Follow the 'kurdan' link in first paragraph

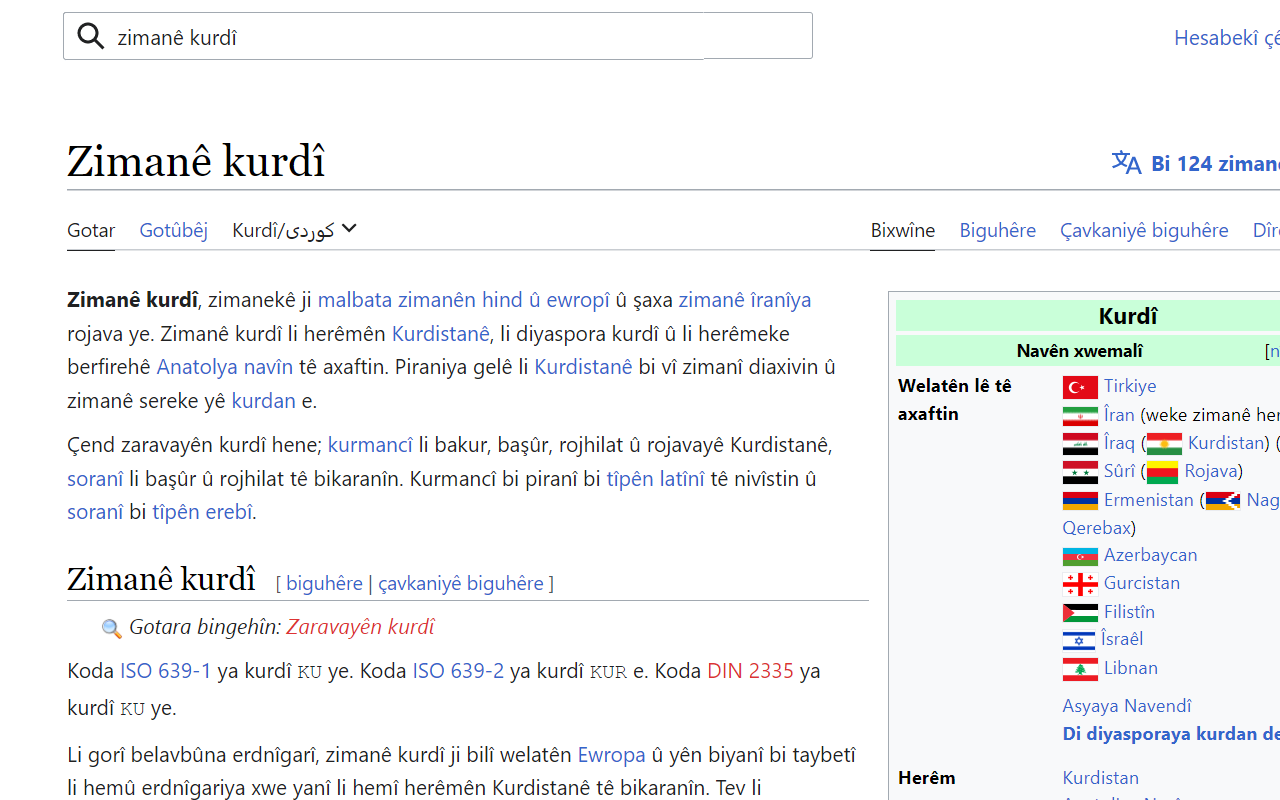[x=264, y=401]
